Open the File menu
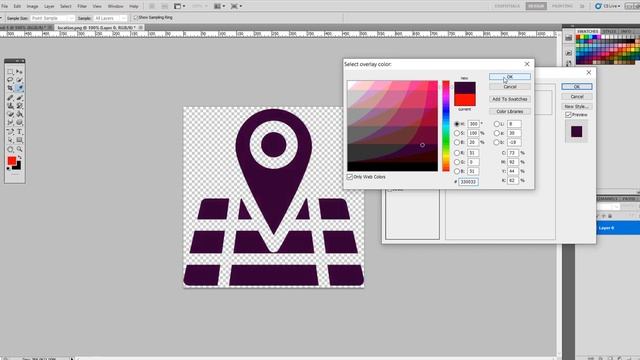The width and height of the screenshot is (640, 360). pyautogui.click(x=4, y=7)
